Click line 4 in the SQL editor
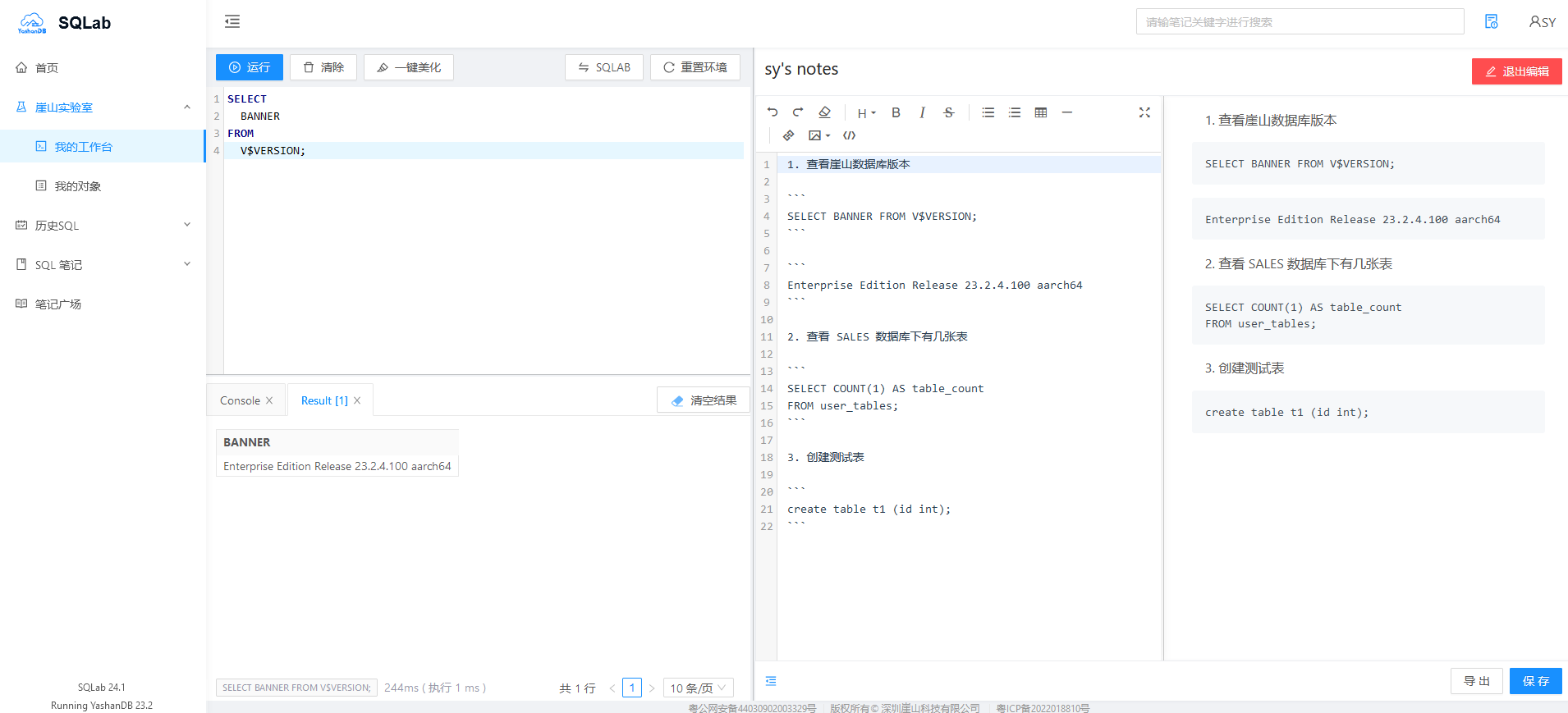Image resolution: width=1568 pixels, height=713 pixels. 484,151
